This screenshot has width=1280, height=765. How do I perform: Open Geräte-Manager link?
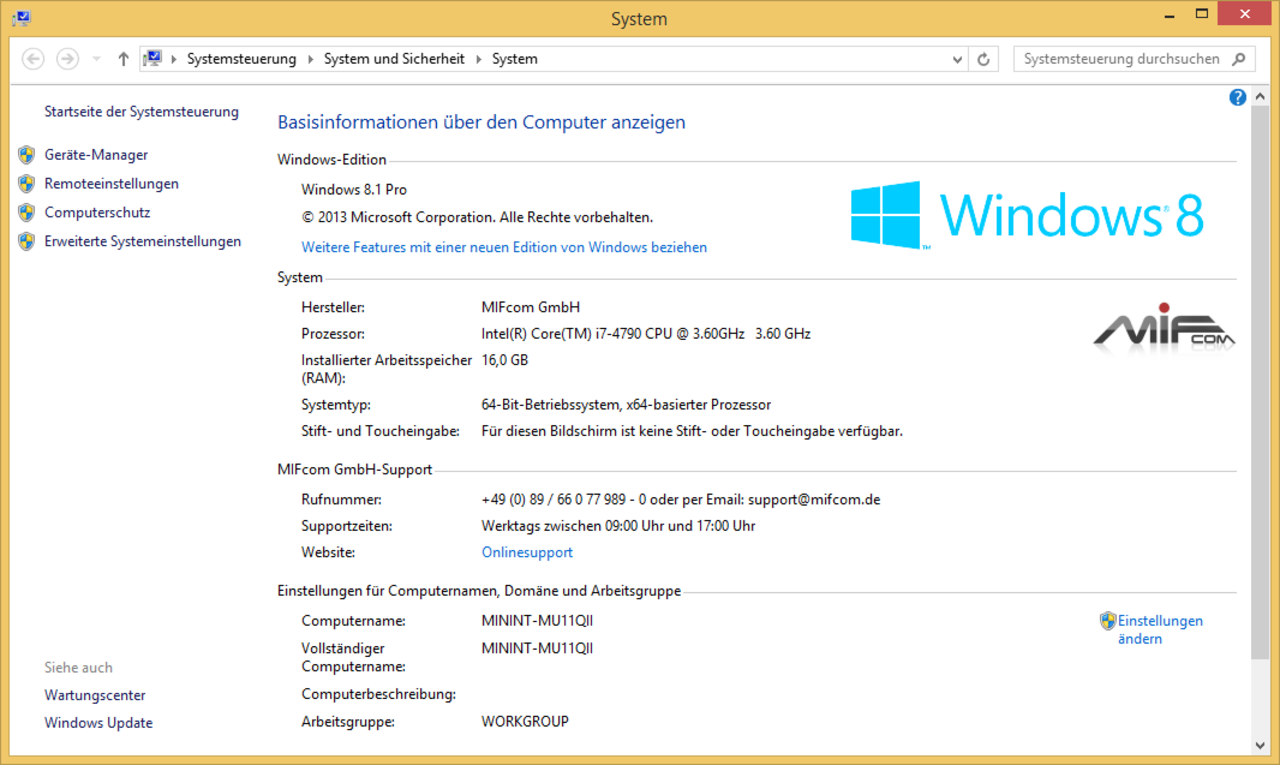pyautogui.click(x=96, y=155)
